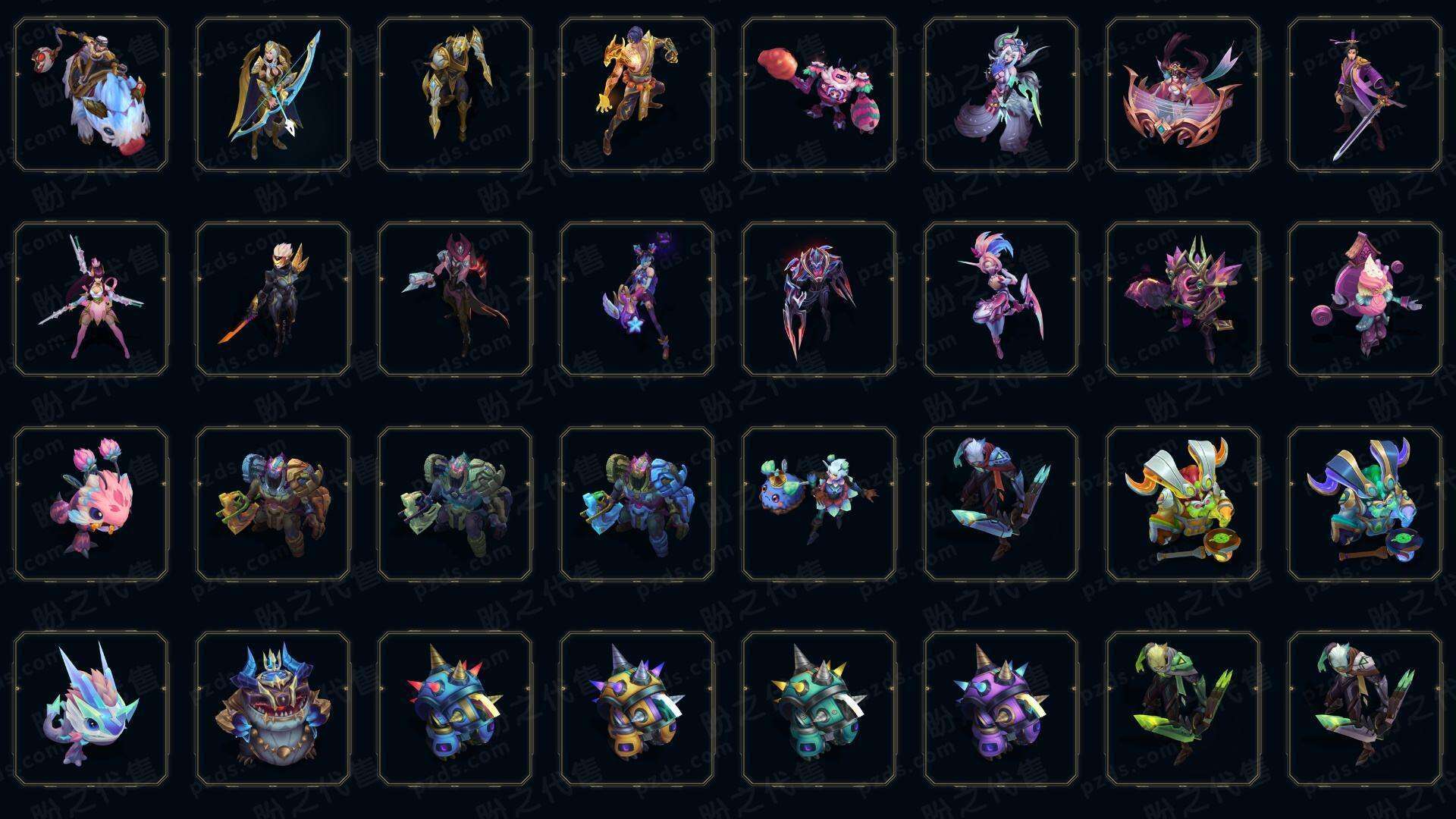Select the pink dancer with multiple blades
Image resolution: width=1456 pixels, height=819 pixels.
tap(91, 299)
